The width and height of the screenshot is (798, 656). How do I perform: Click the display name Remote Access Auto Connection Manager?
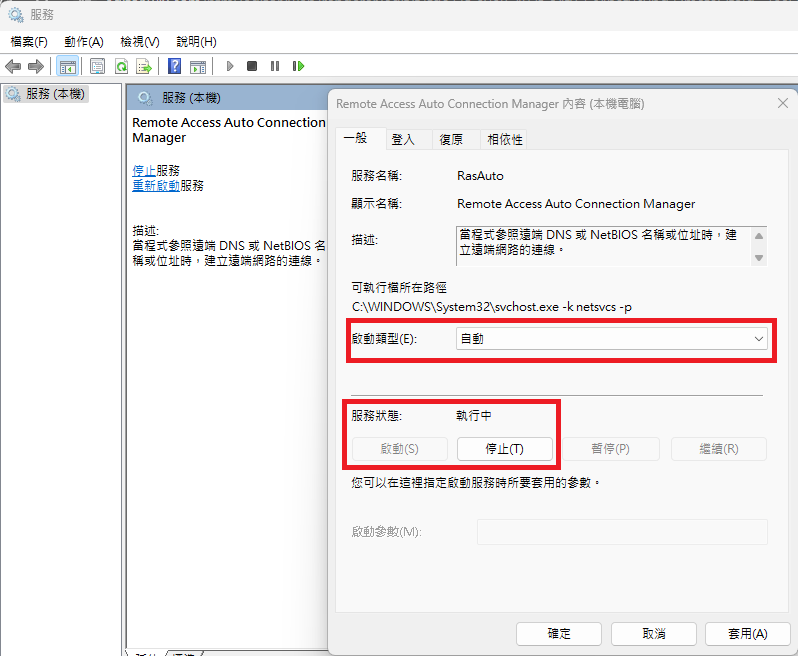(576, 204)
